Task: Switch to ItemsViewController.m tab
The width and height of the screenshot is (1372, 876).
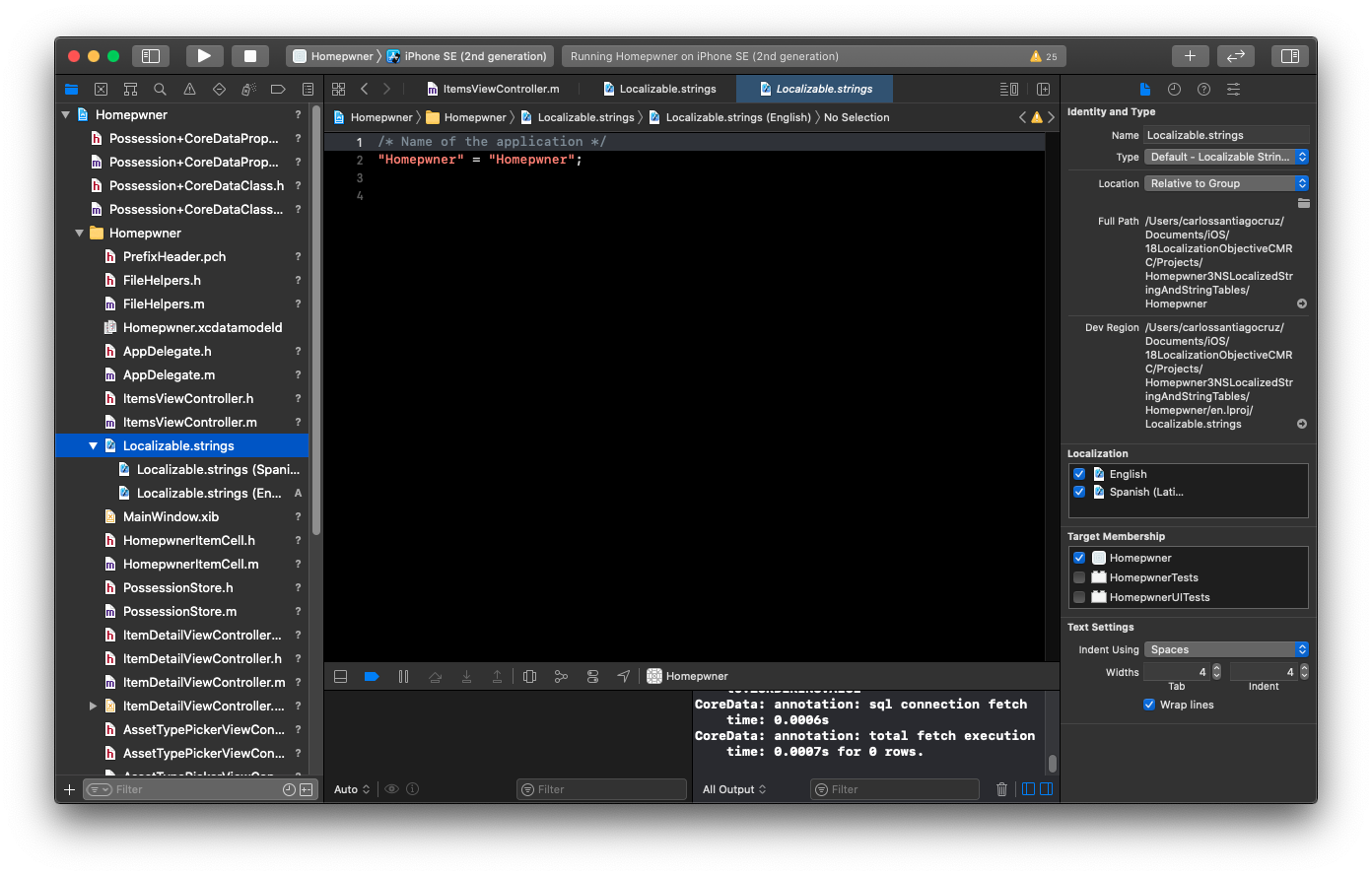Action: click(x=493, y=89)
